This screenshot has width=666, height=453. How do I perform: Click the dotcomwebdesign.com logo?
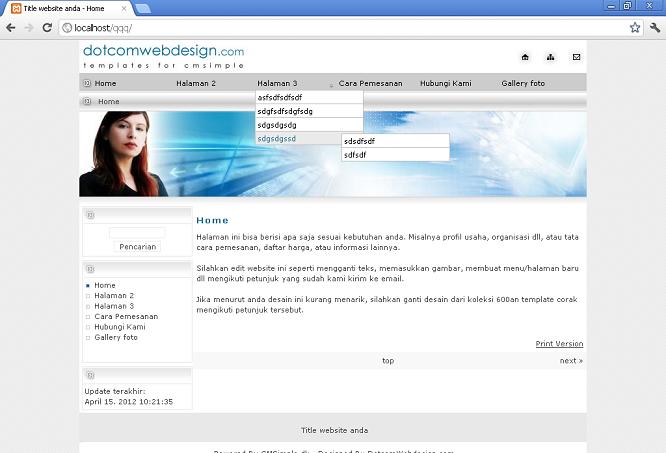pyautogui.click(x=164, y=56)
